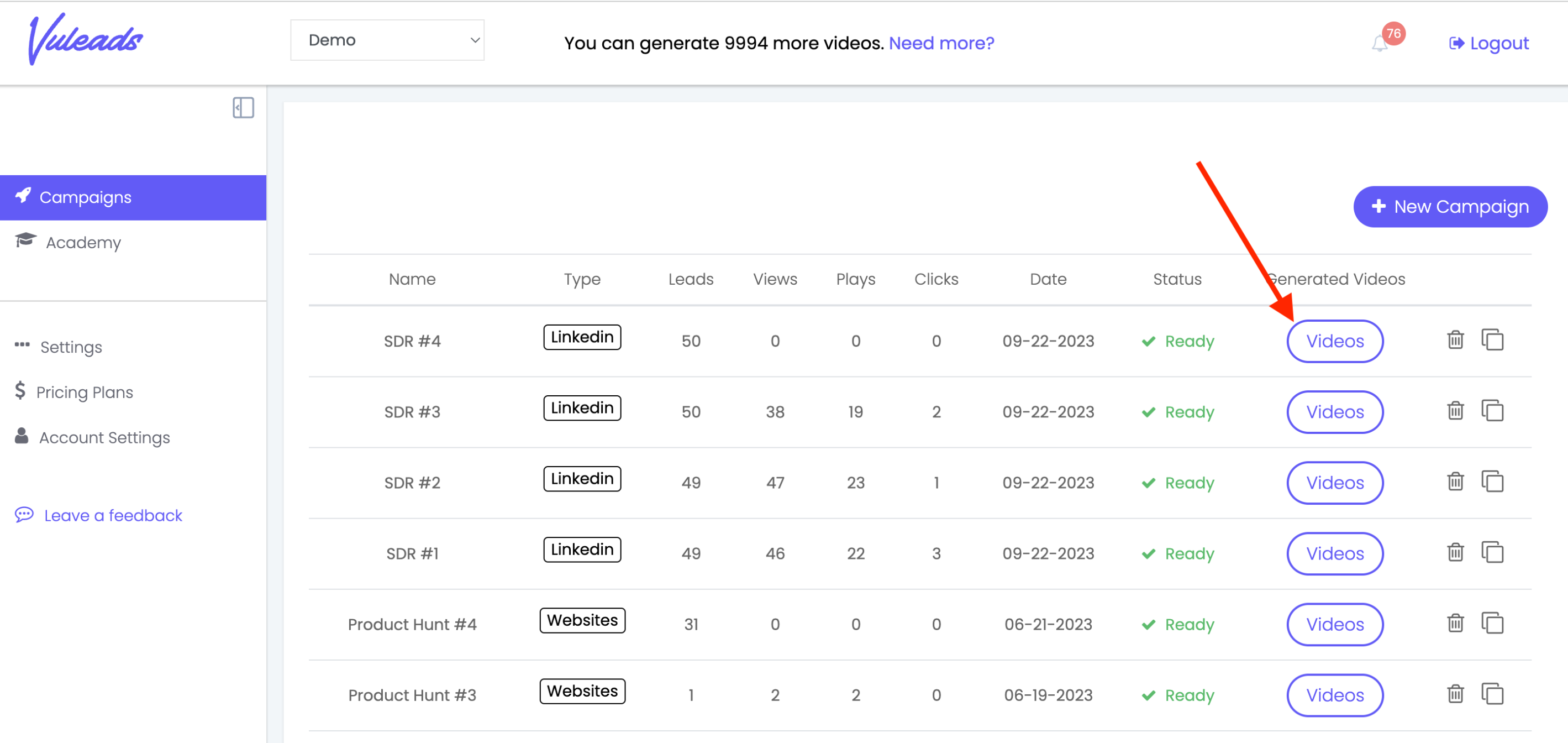
Task: Click the Product Hunt #4 campaign name
Action: click(412, 624)
